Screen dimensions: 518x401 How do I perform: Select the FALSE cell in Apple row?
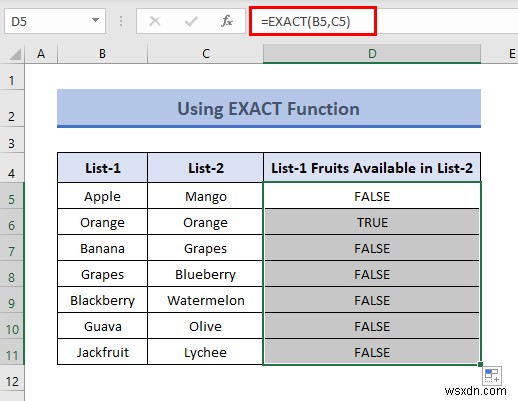tap(372, 196)
